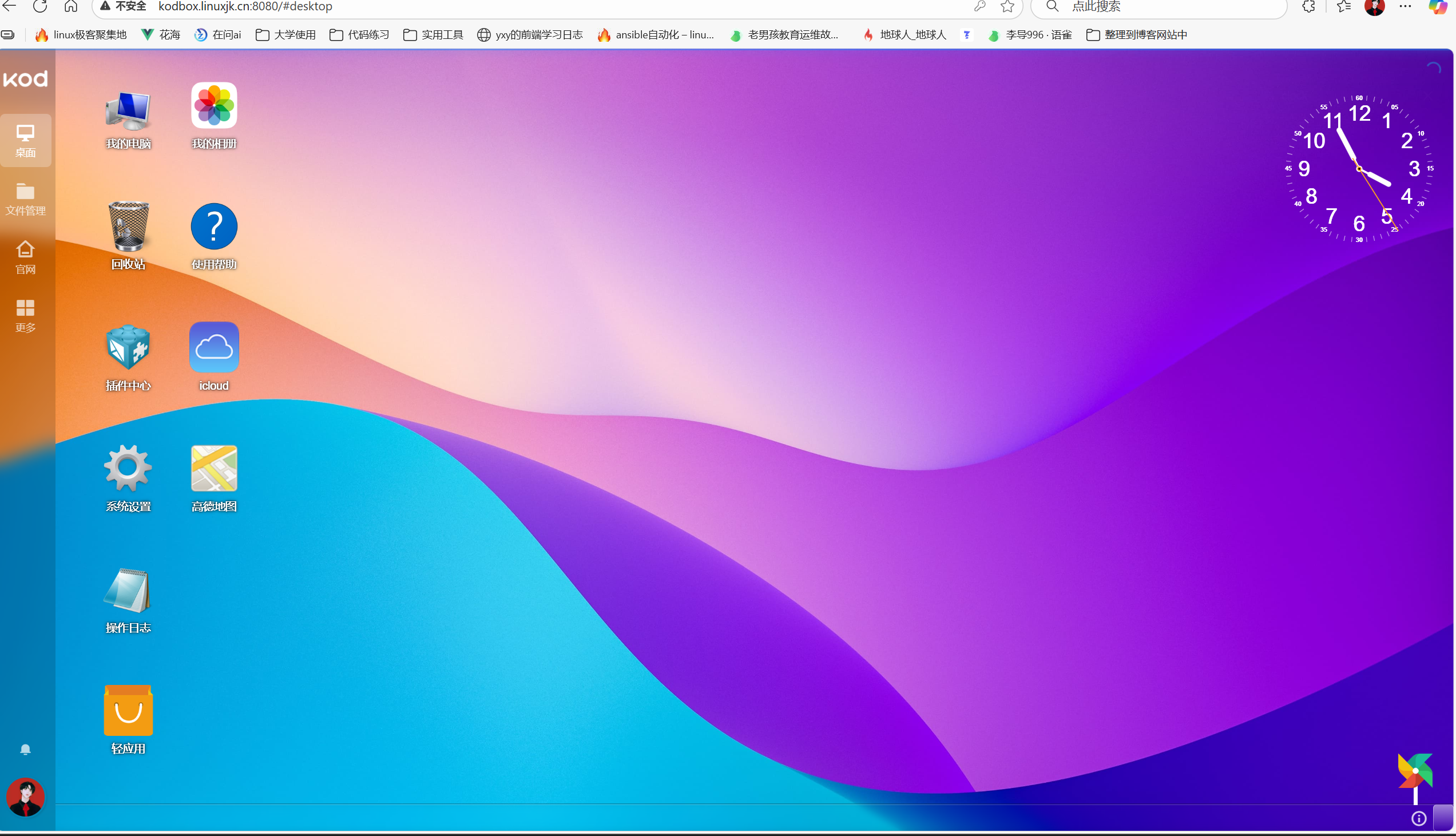Screen dimensions: 1456x836
Task: Click the analog clock widget
Action: click(x=1358, y=169)
